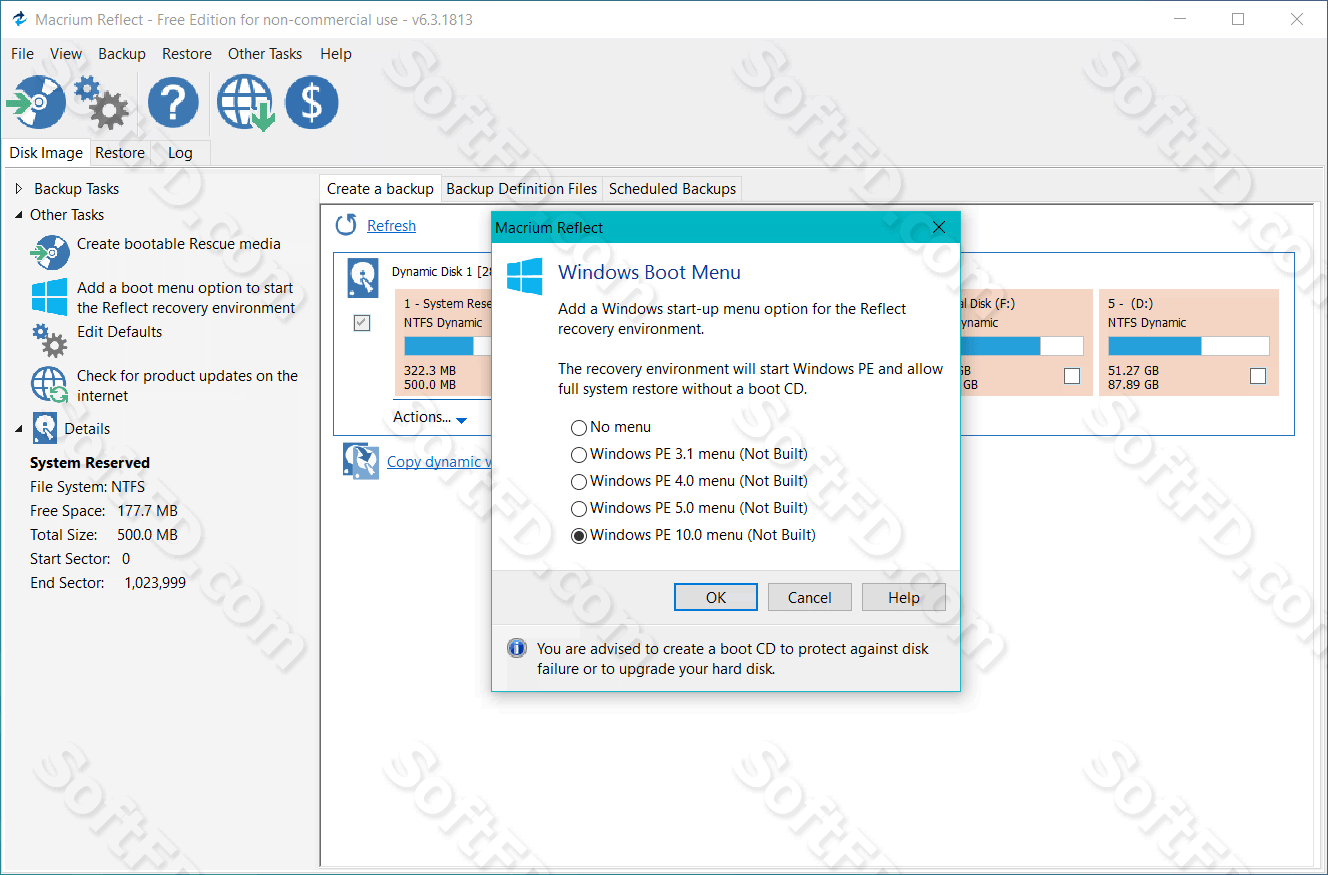Click System Reserved partition usage bar

point(448,346)
